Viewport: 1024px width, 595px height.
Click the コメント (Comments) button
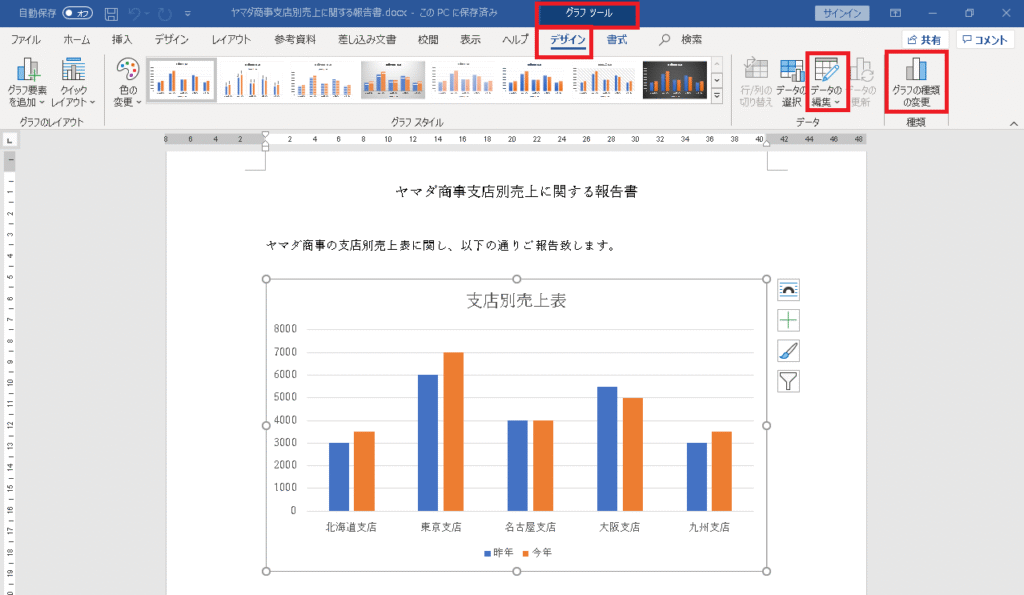click(985, 39)
